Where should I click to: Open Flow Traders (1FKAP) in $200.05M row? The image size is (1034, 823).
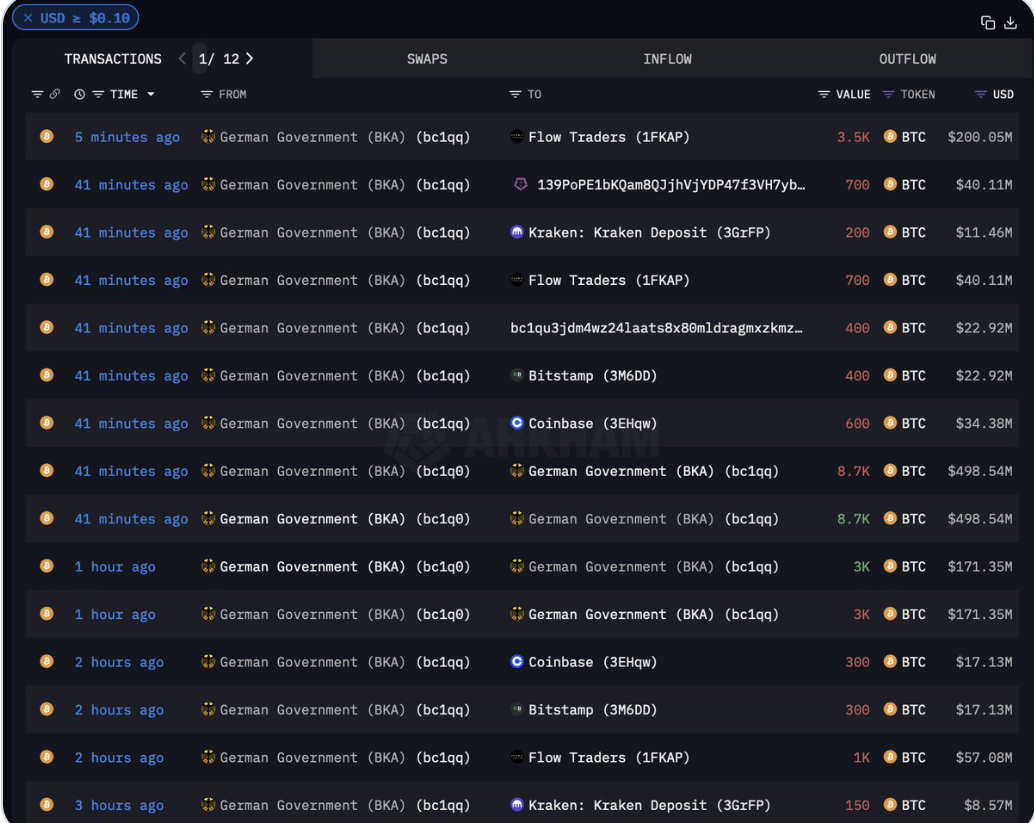(608, 137)
